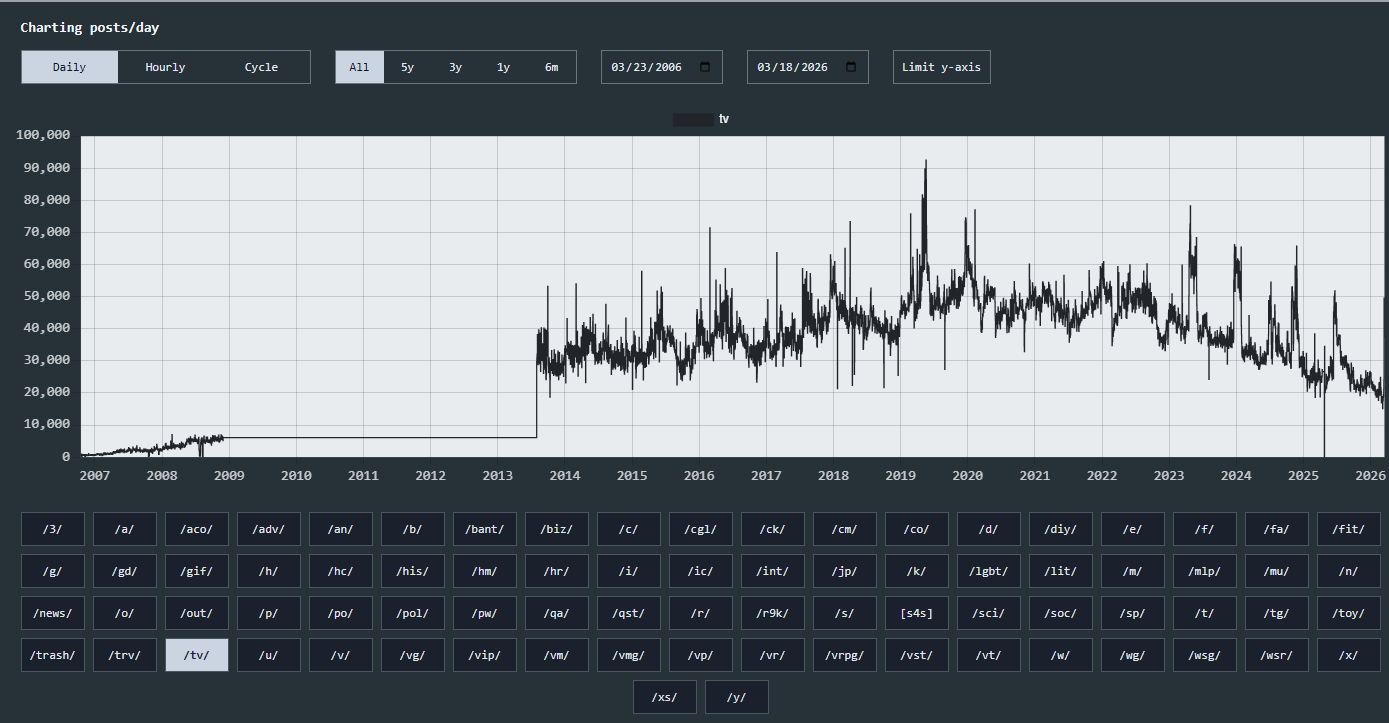Click the end date field 03/18/2026

808,67
